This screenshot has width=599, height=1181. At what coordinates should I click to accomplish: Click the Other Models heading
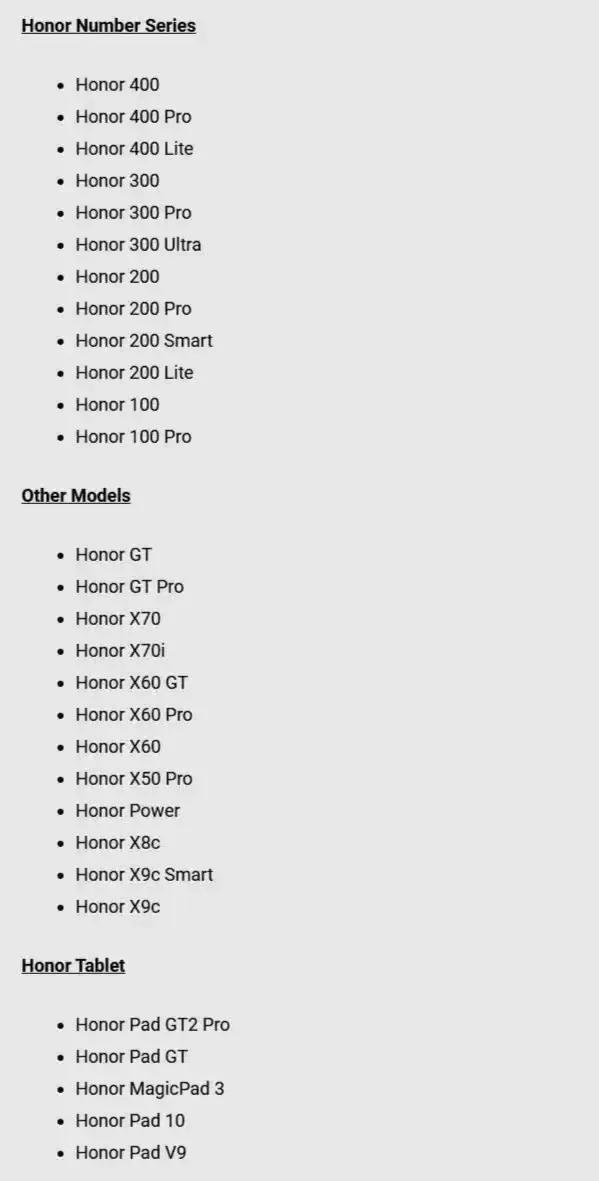point(75,496)
